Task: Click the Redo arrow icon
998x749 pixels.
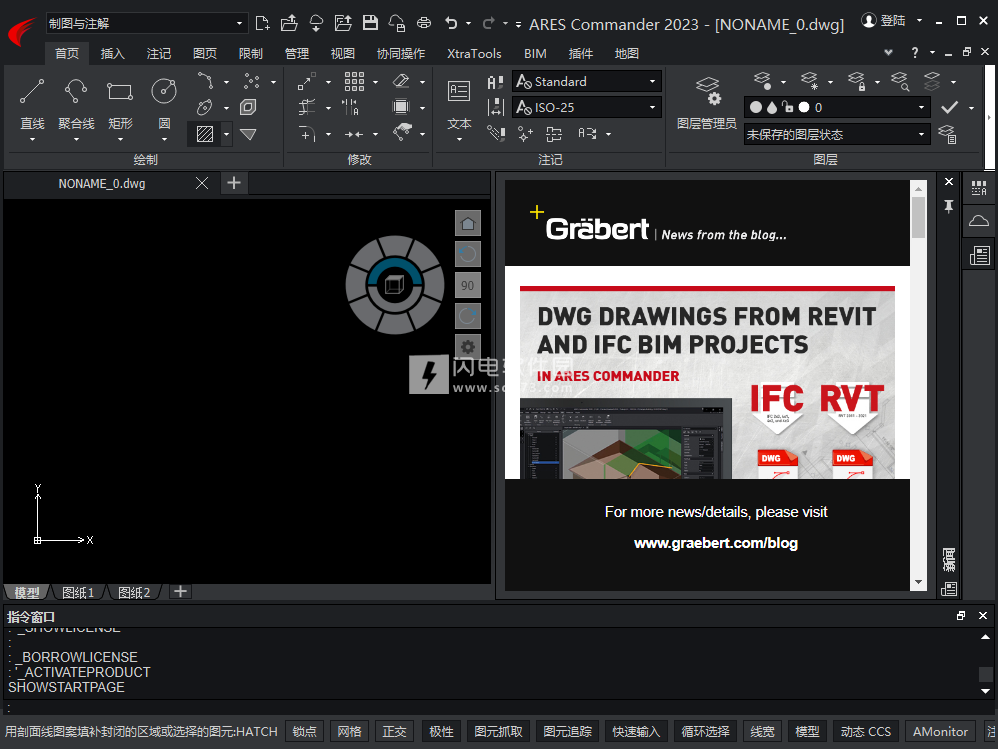Action: point(489,24)
